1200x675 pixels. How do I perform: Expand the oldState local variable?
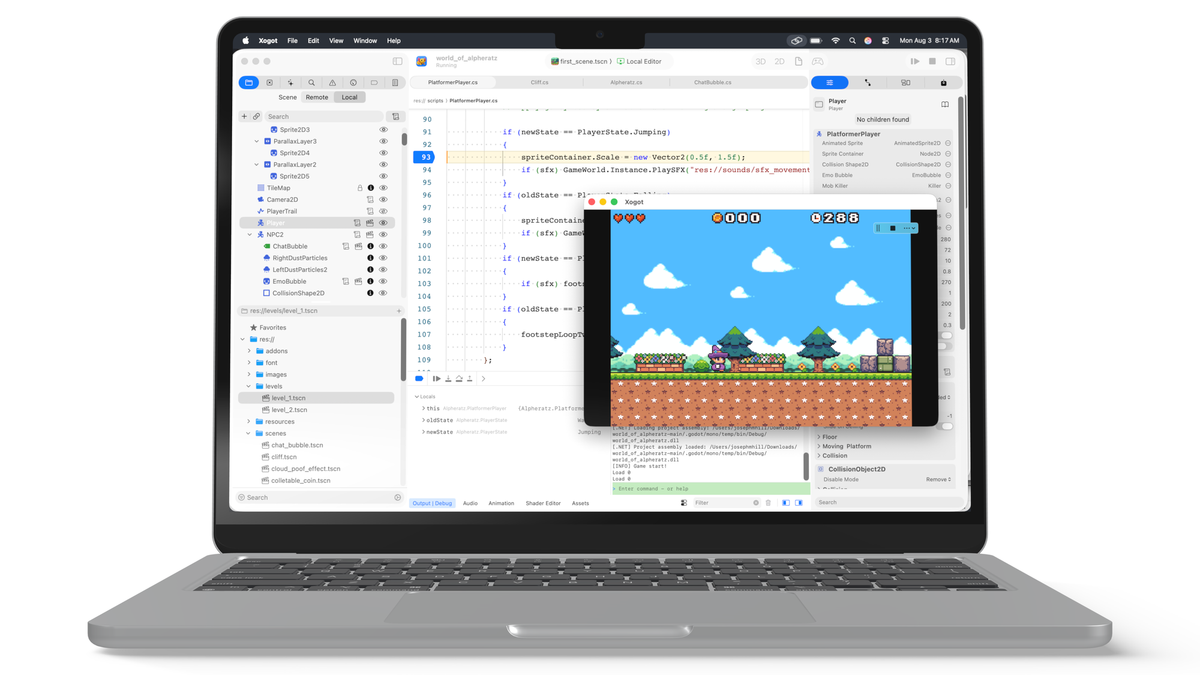click(x=424, y=420)
